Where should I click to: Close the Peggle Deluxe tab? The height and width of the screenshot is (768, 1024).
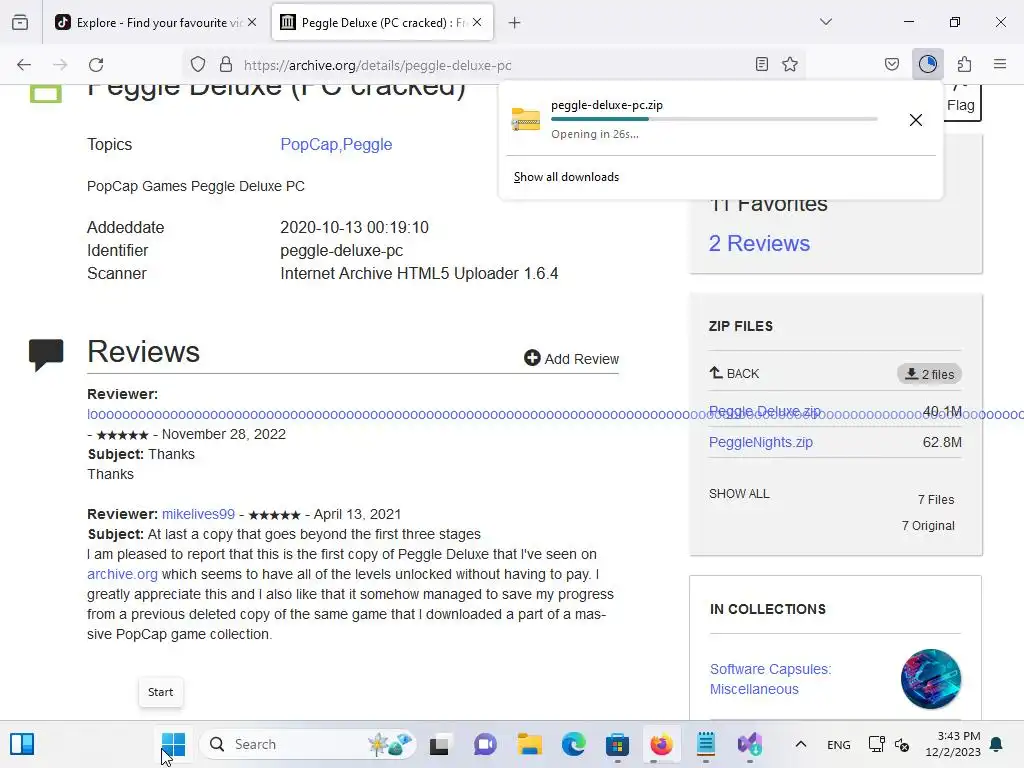pyautogui.click(x=477, y=22)
